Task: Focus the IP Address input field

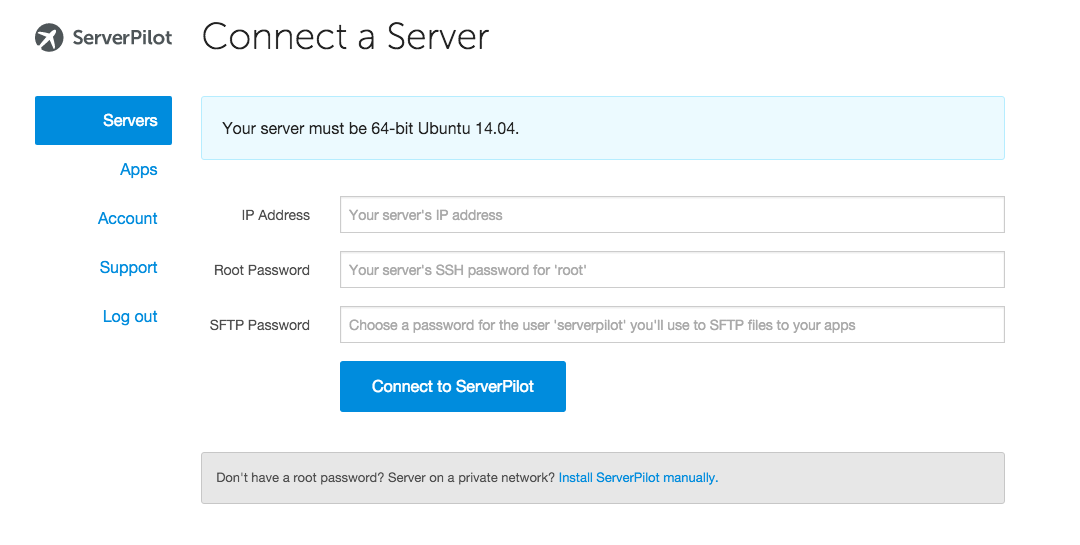Action: click(x=672, y=215)
